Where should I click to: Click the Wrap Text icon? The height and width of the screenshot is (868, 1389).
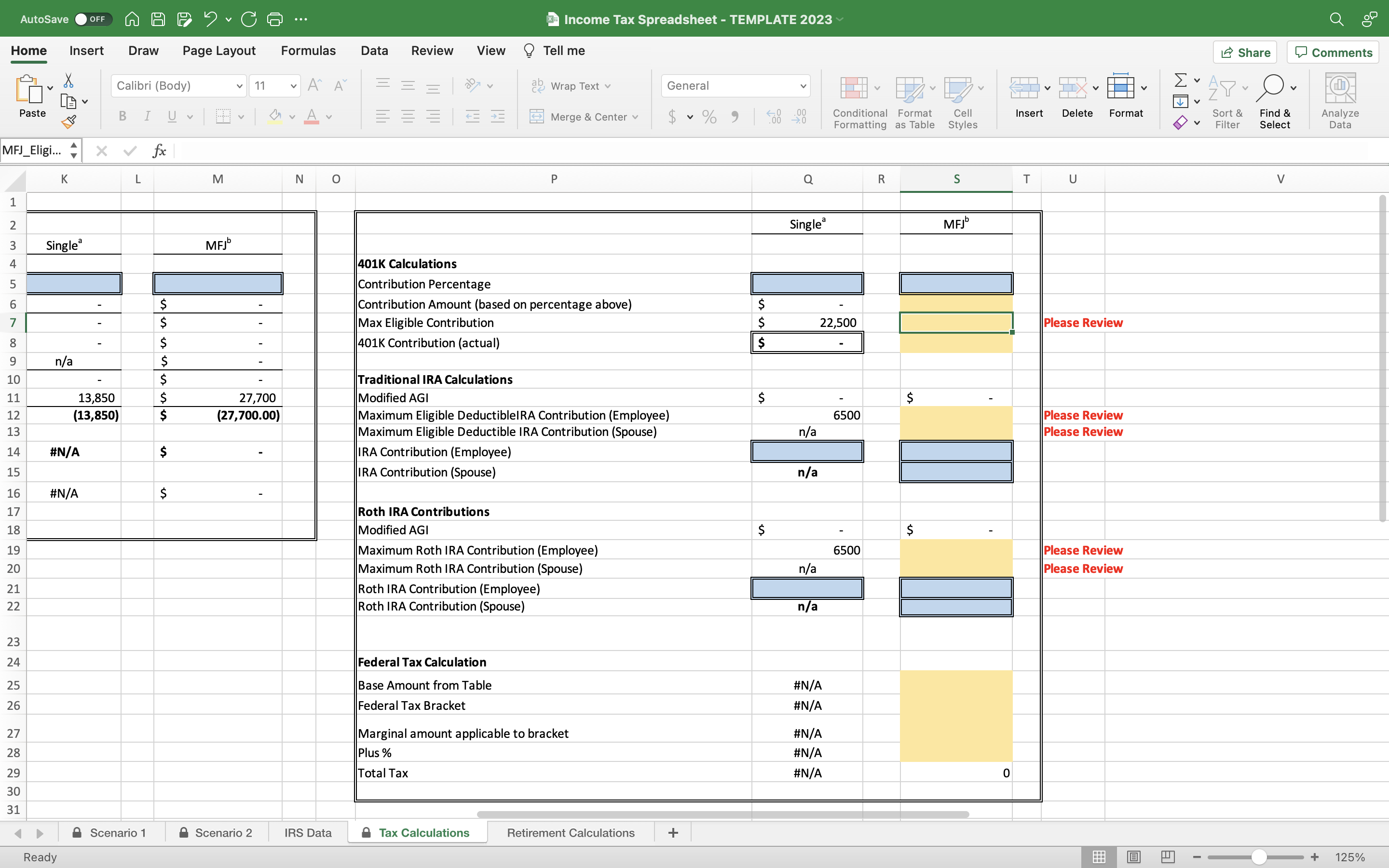point(538,85)
